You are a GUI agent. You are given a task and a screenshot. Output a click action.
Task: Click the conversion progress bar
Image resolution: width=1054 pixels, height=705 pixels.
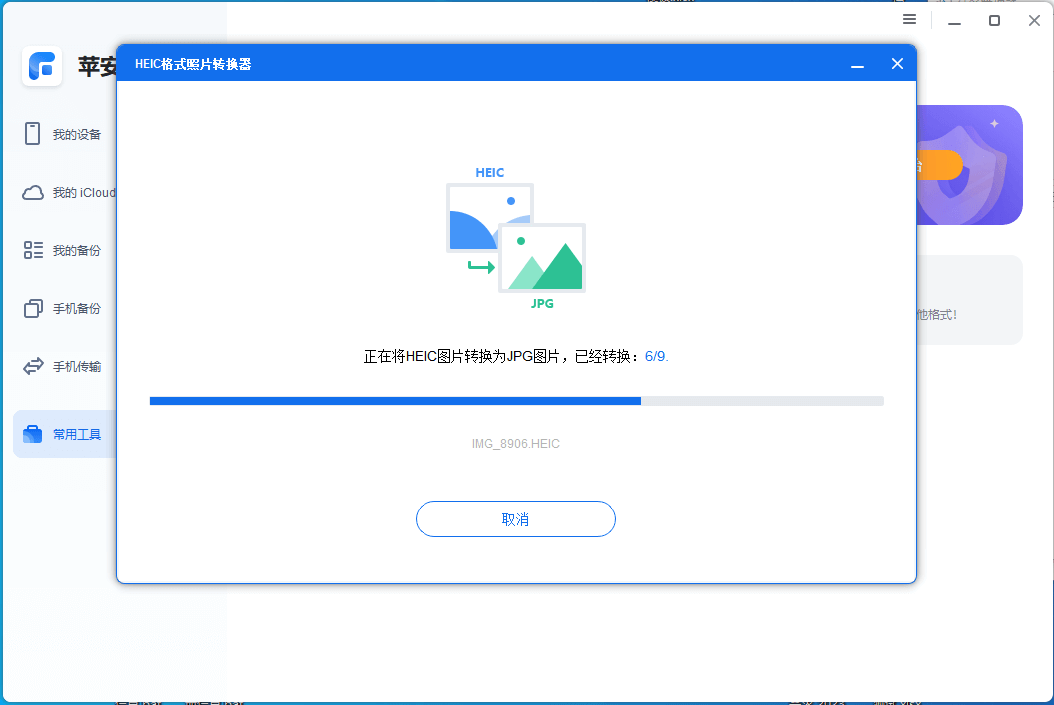coord(516,400)
